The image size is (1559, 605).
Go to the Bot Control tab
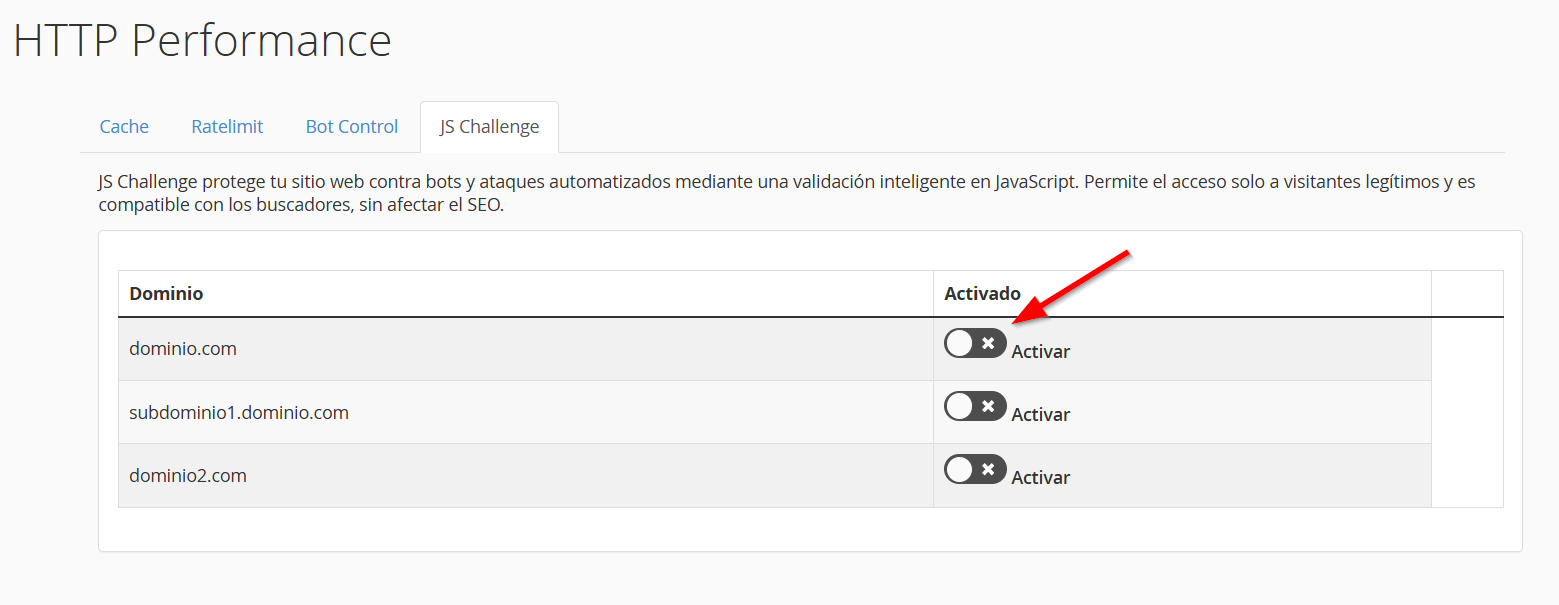(x=352, y=127)
